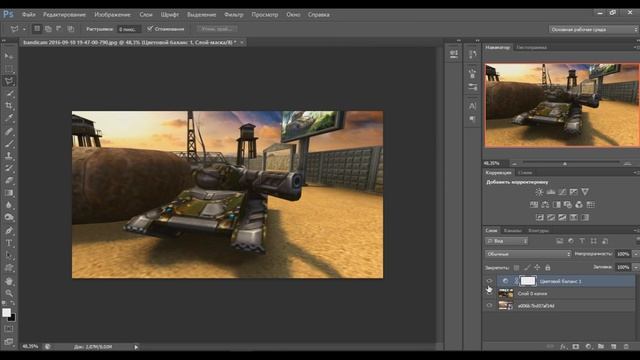The height and width of the screenshot is (360, 640).
Task: Add an Invert adjustment
Action: point(540,218)
